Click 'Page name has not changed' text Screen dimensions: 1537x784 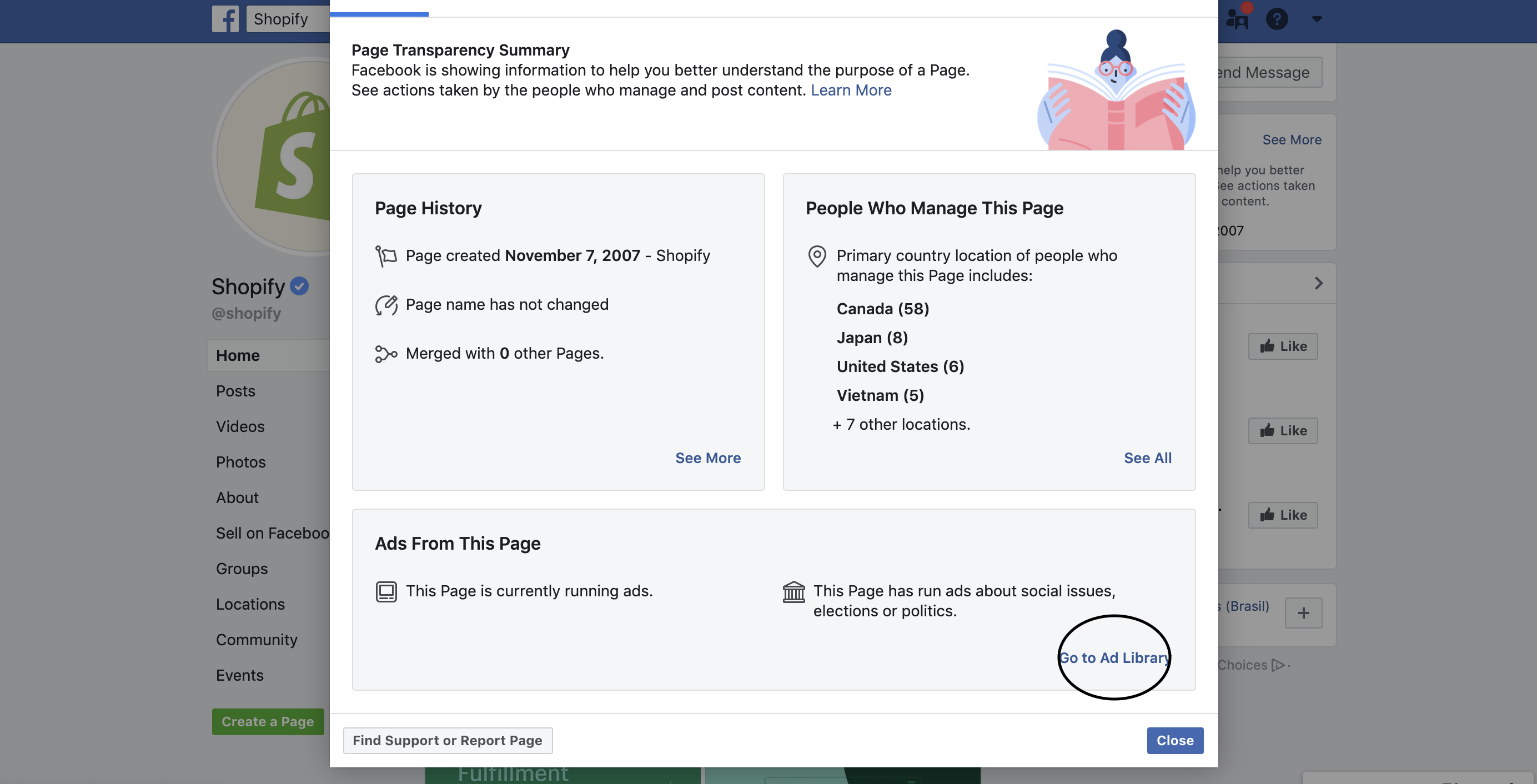[507, 304]
